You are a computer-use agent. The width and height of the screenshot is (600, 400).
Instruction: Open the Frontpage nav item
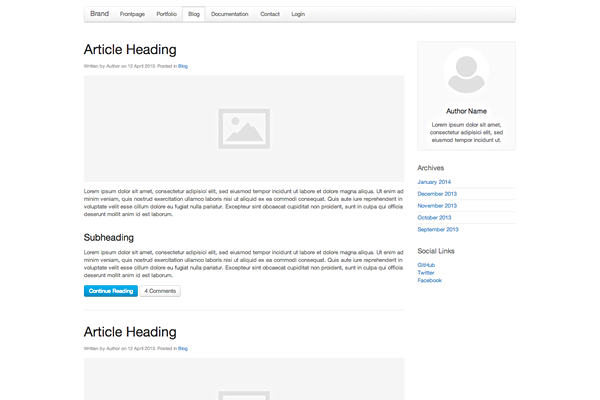(131, 15)
